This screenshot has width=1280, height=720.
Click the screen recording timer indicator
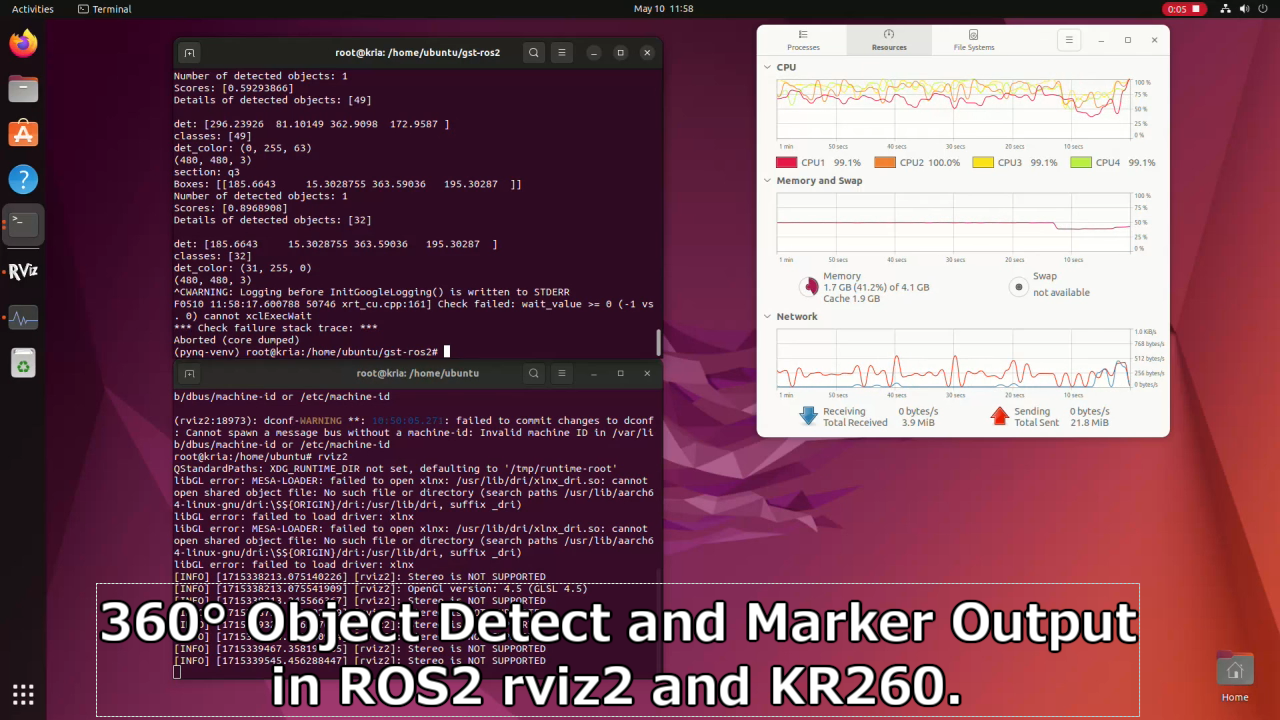pos(1184,8)
